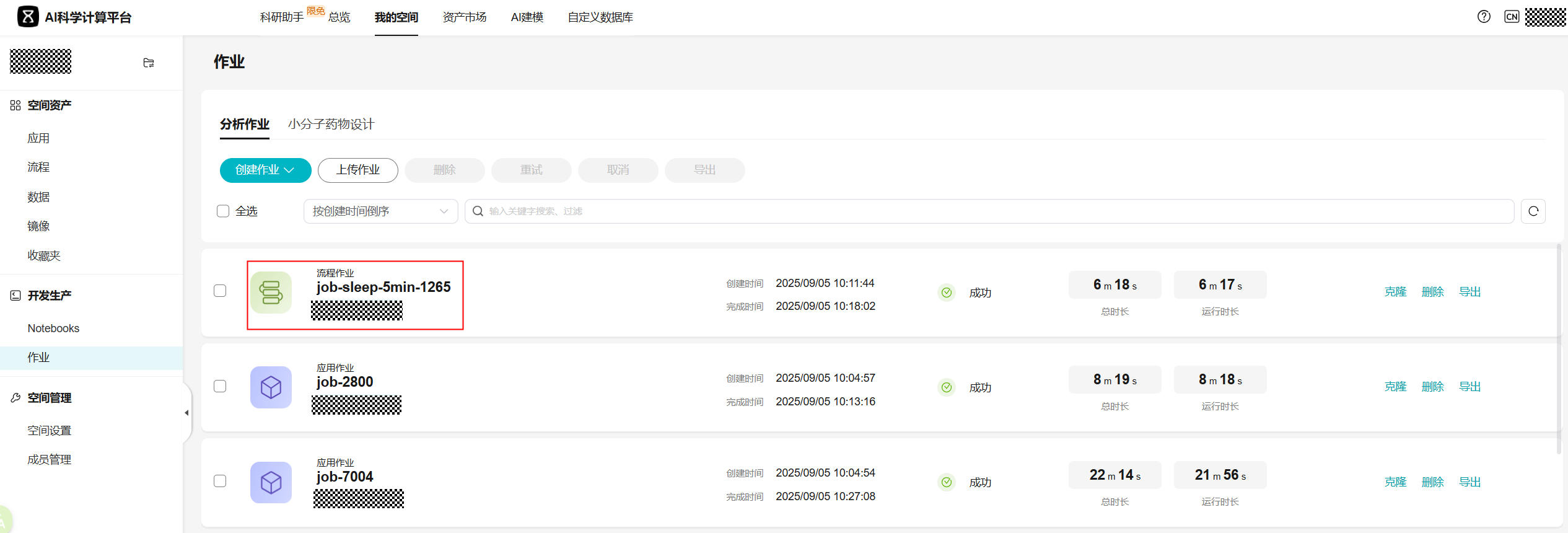Click the purple cube icon of job-7004

click(x=271, y=482)
